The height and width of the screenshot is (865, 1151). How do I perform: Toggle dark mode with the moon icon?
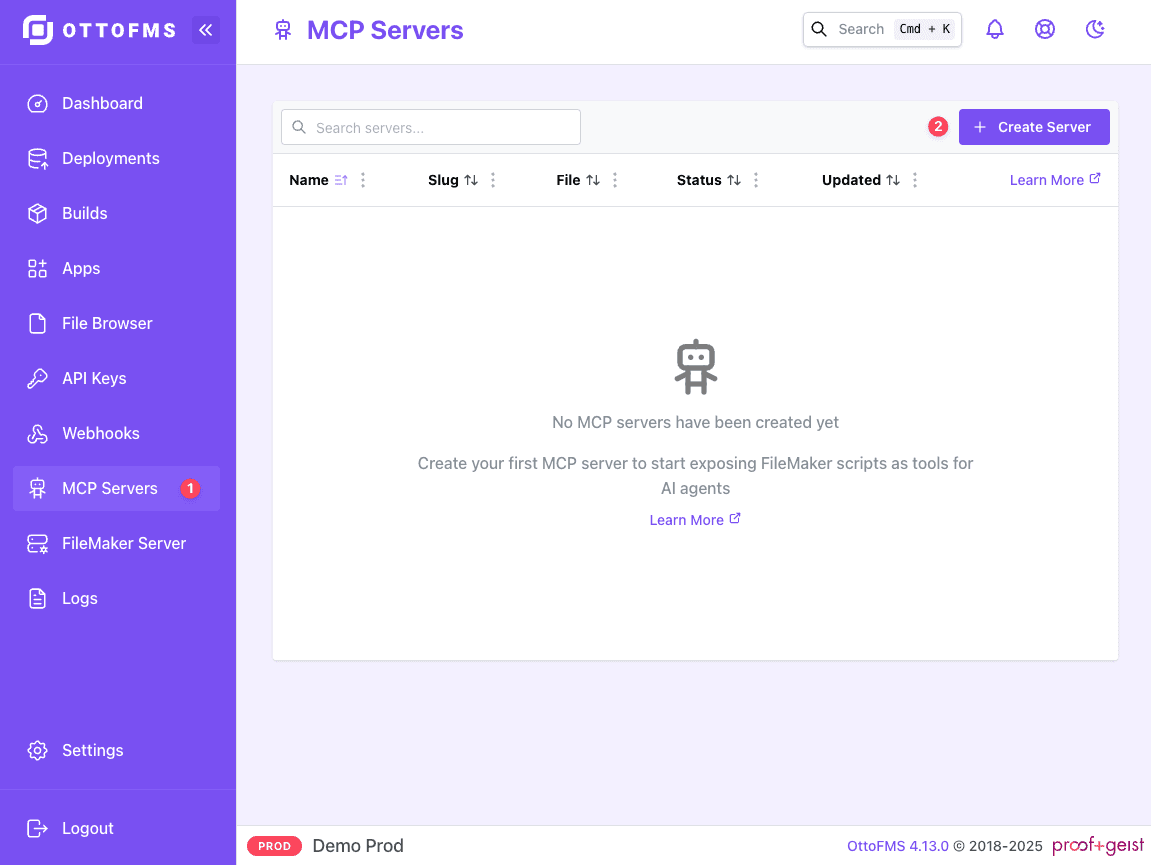1095,29
